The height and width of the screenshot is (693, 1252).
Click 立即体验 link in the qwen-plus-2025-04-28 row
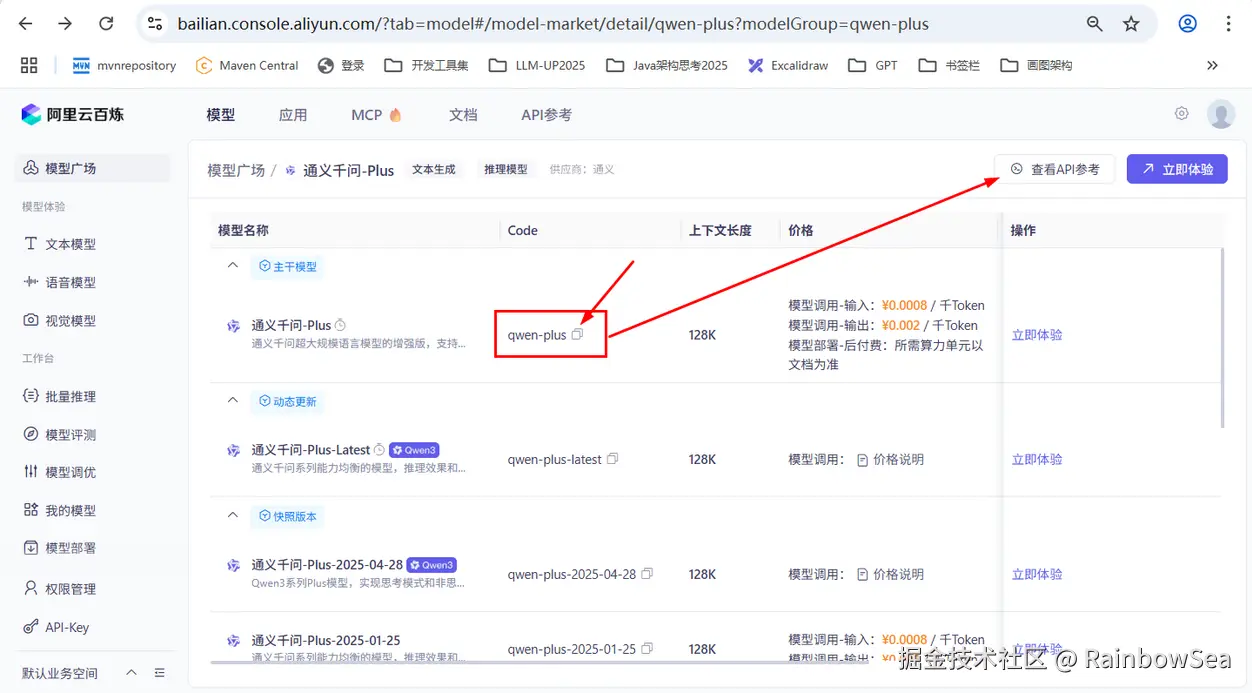(1037, 574)
